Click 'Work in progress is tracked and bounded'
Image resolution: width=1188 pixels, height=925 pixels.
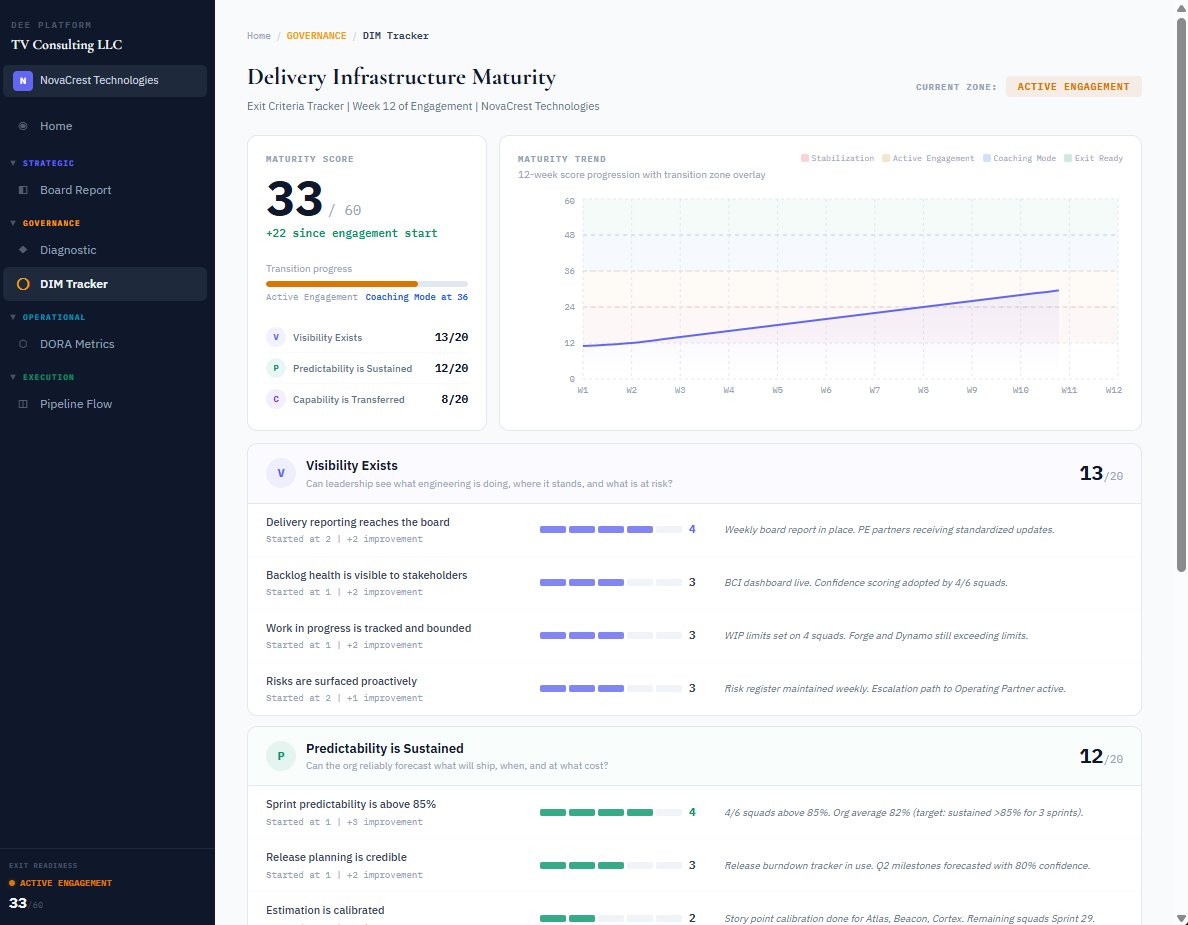(x=368, y=628)
